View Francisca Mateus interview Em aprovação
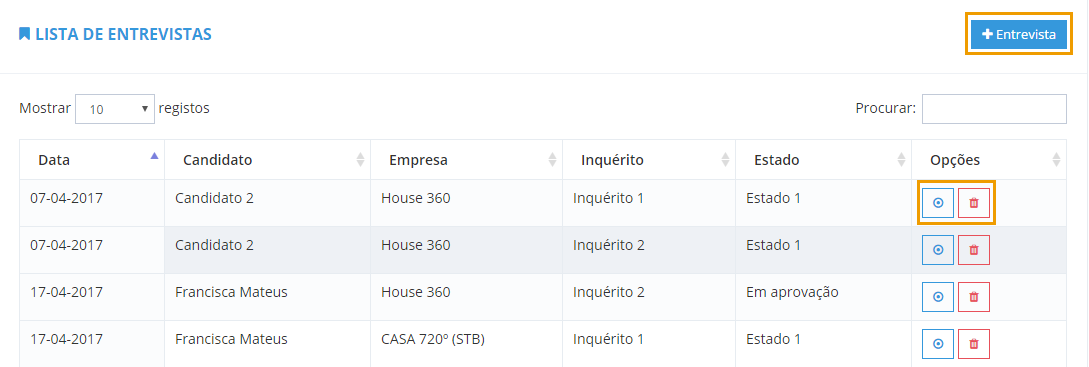 [x=938, y=297]
